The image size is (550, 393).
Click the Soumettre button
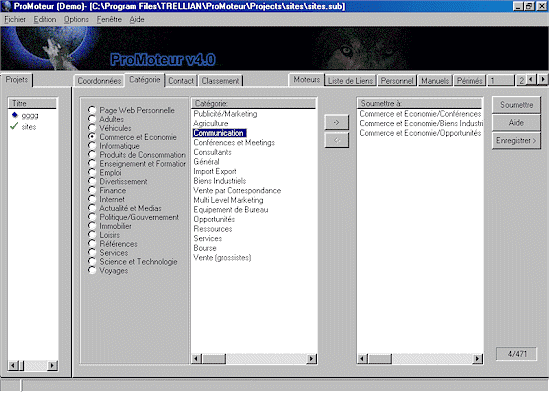(516, 105)
